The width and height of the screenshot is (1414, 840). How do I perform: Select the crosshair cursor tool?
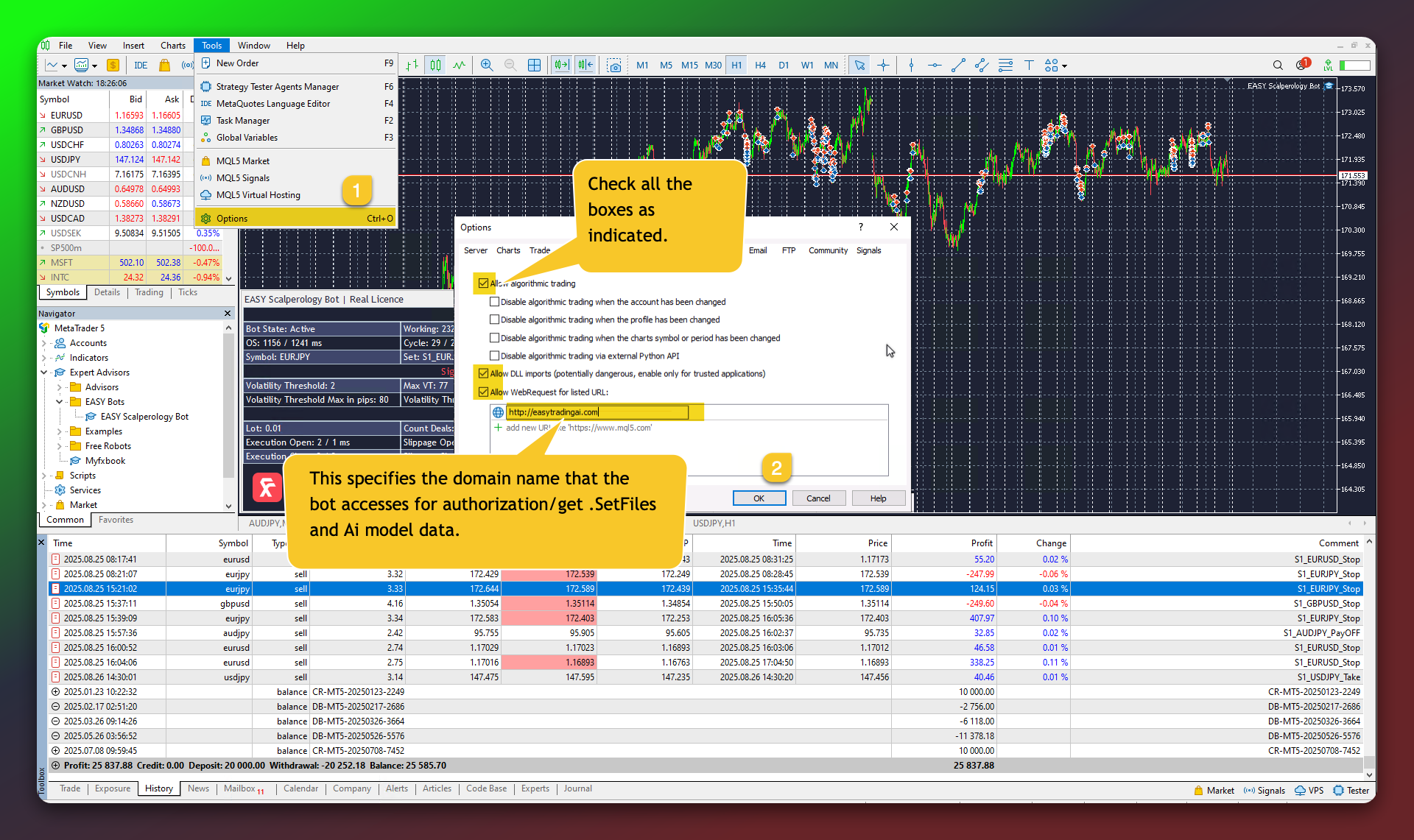pyautogui.click(x=883, y=66)
